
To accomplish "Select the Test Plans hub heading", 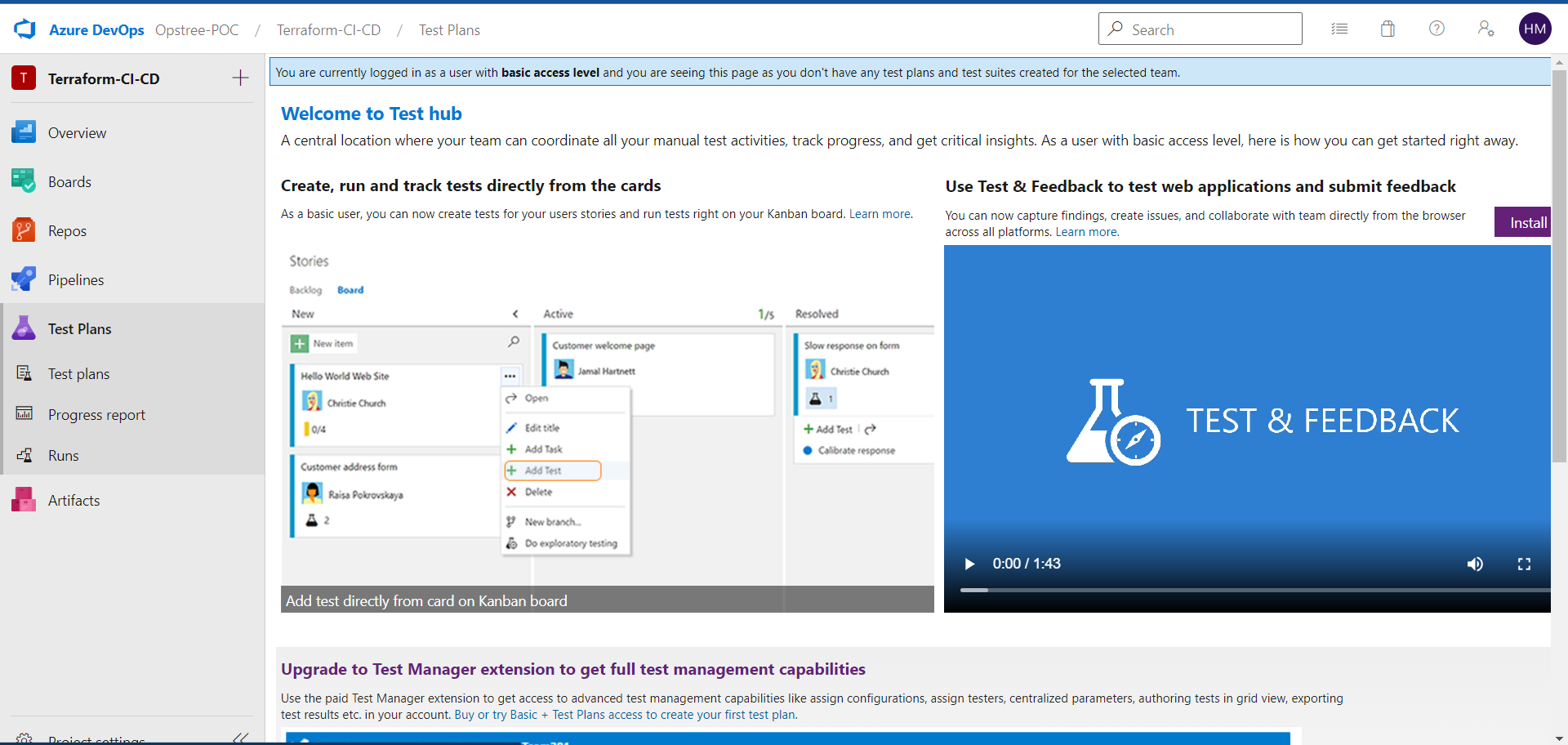I will (79, 329).
